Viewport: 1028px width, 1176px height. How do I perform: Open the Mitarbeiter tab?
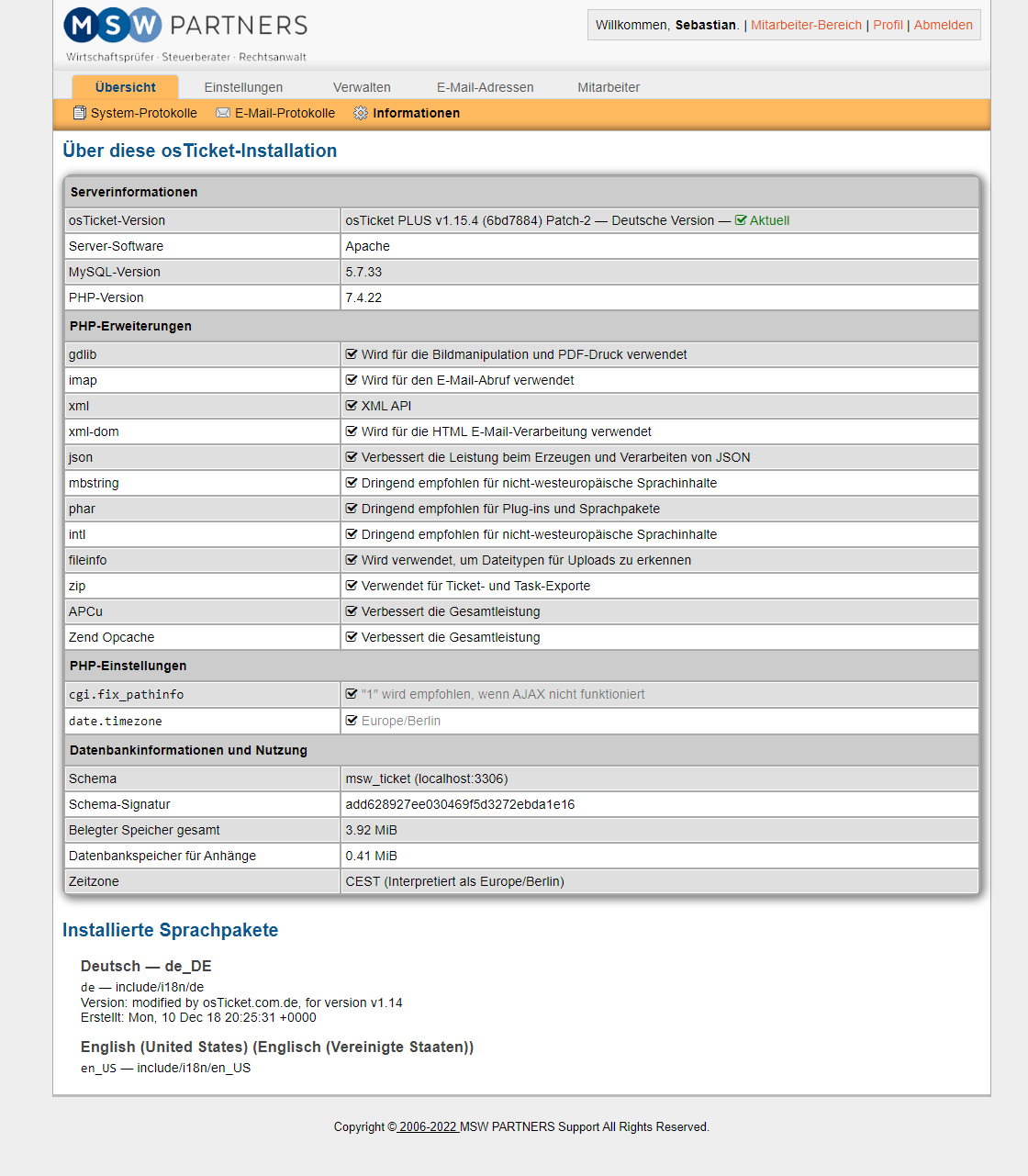click(609, 87)
